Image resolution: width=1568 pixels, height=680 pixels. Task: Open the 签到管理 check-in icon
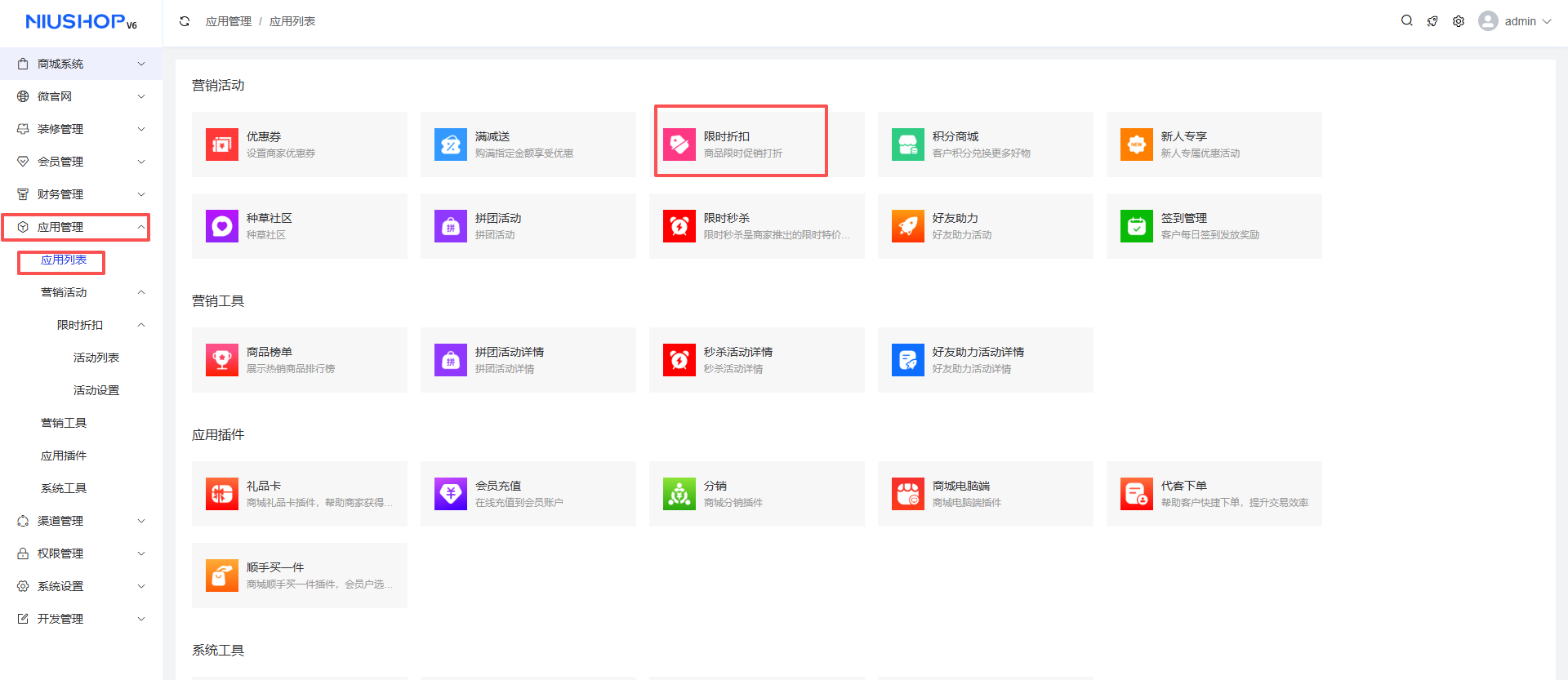click(x=1136, y=226)
